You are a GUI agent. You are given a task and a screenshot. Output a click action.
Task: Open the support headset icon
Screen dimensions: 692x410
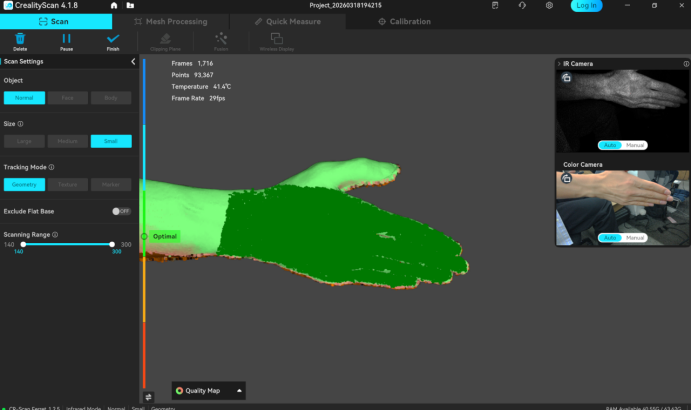pos(522,5)
